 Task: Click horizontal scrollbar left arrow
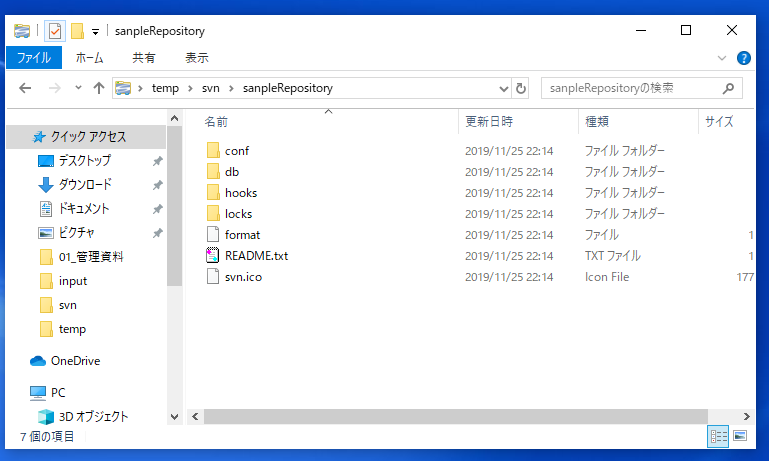(195, 416)
